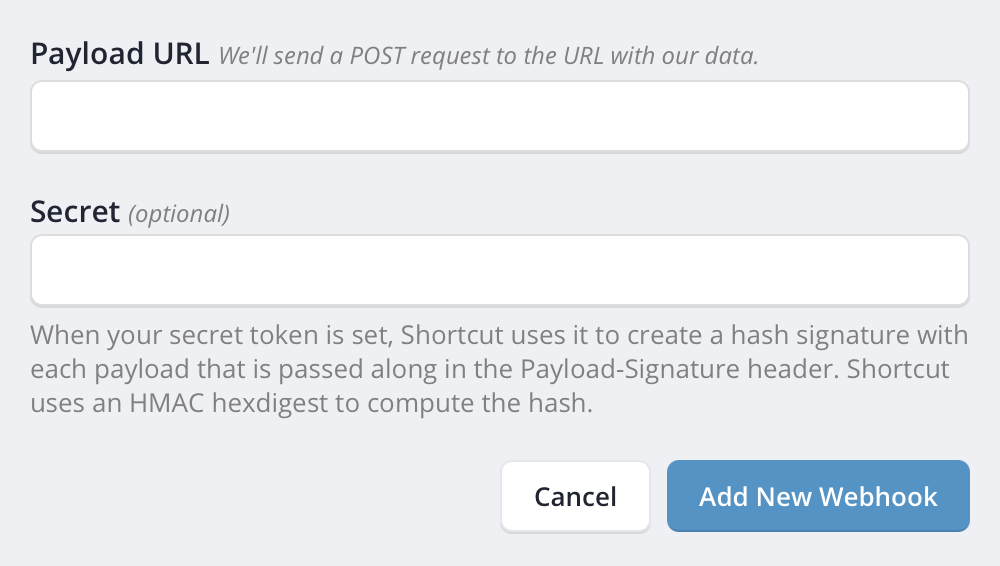
Task: Click "Payload-Signature" in the help text
Action: (607, 370)
